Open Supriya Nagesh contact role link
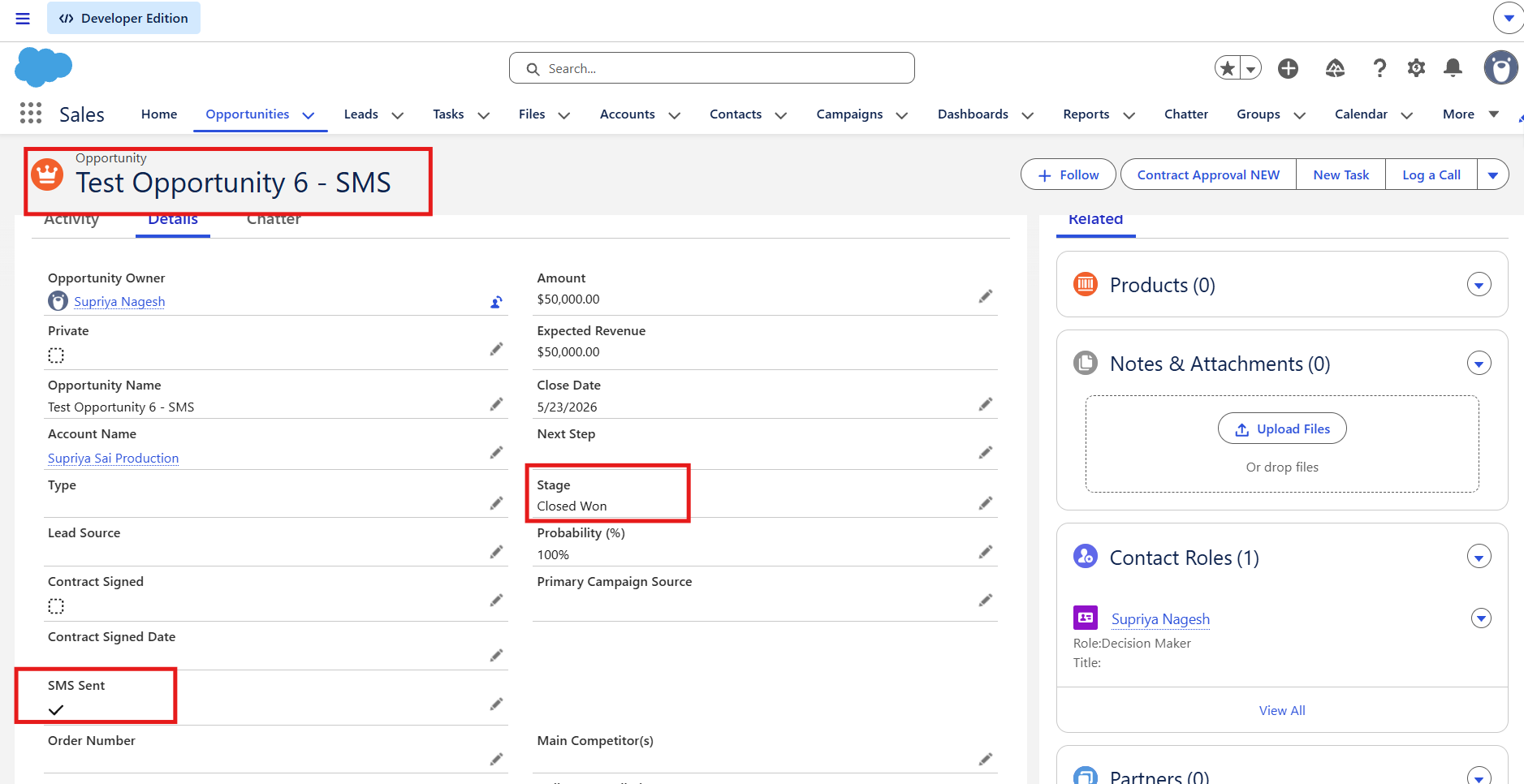 (x=1160, y=619)
